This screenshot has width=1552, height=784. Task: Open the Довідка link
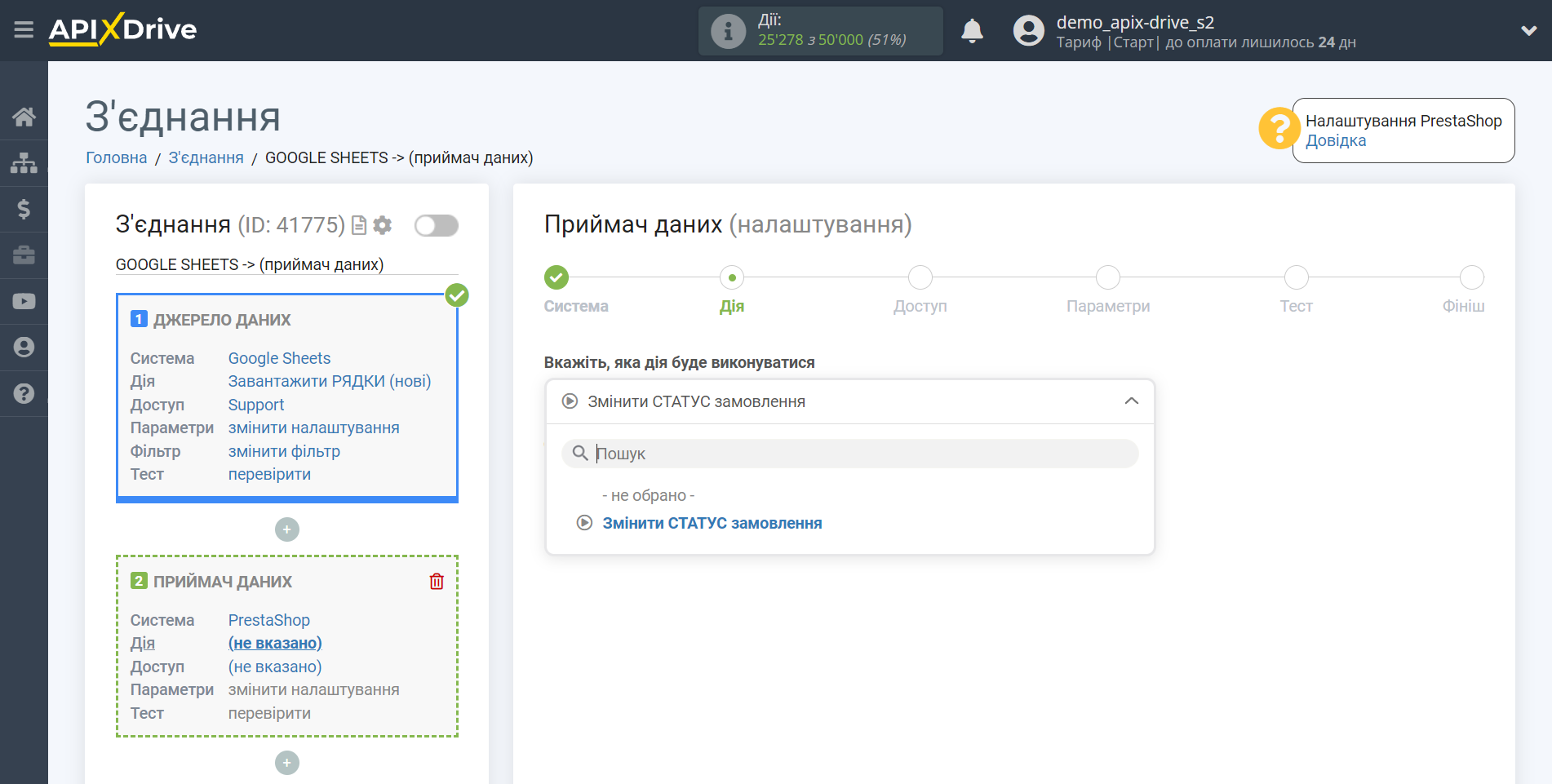[1335, 140]
